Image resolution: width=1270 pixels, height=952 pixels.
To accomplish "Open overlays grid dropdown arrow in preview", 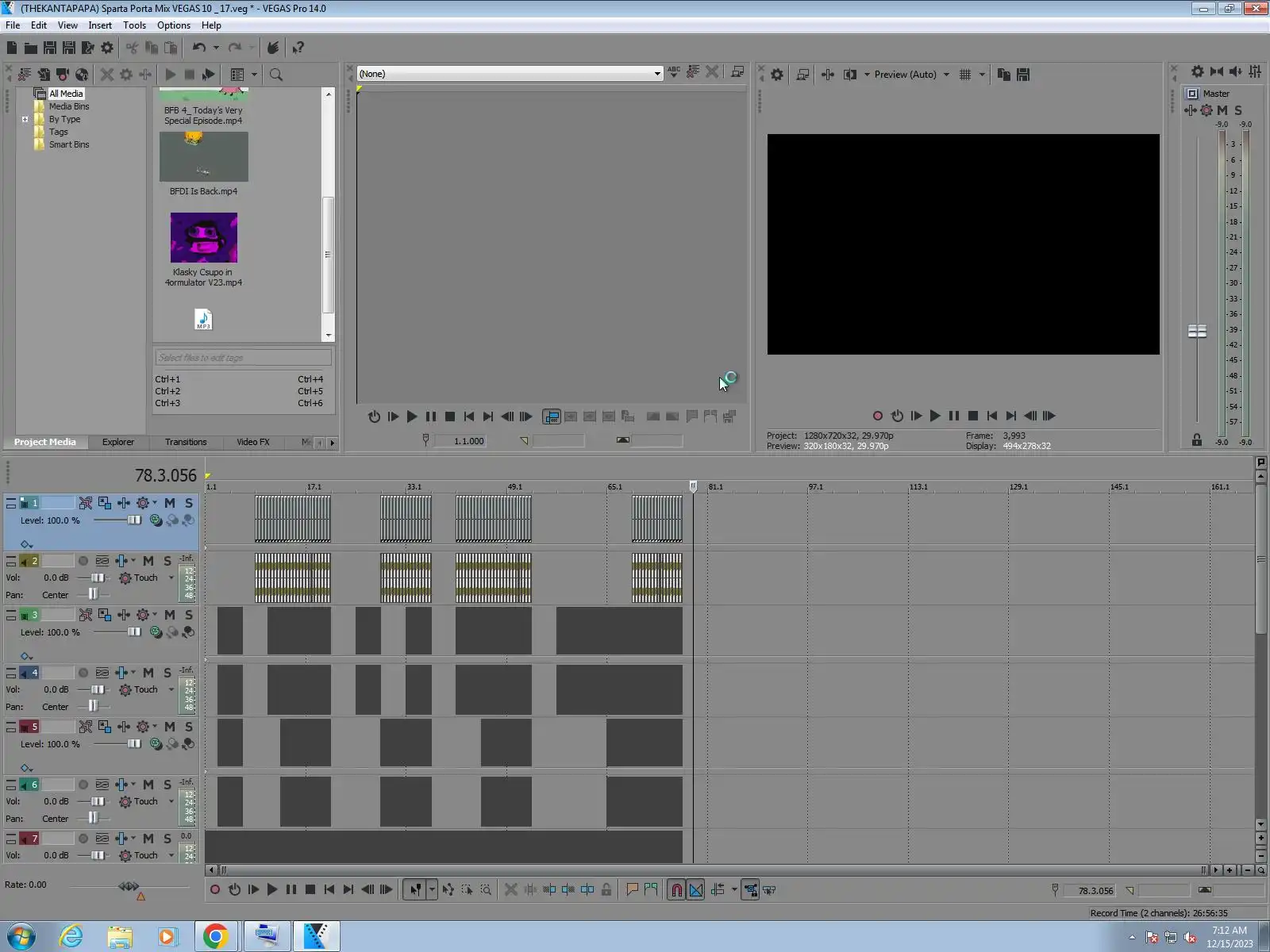I will tap(982, 75).
